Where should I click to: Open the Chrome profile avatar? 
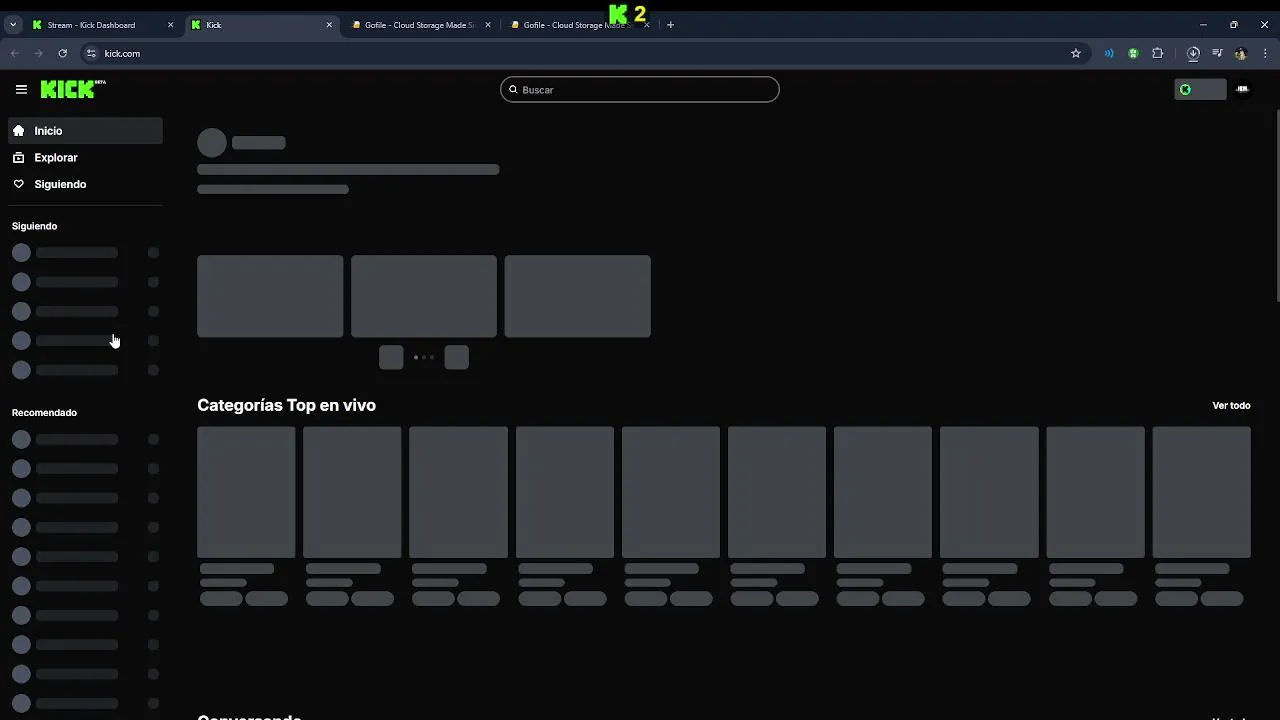tap(1241, 53)
